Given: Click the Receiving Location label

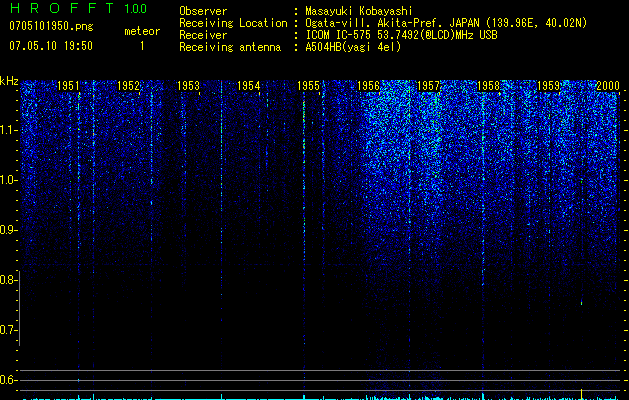Looking at the screenshot, I should (233, 23).
